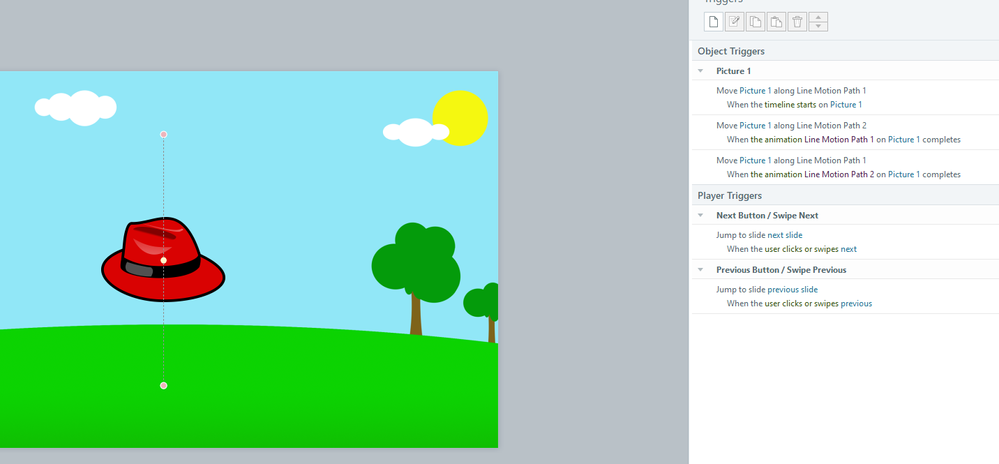
Task: Click the motion path bottom endpoint
Action: click(164, 385)
